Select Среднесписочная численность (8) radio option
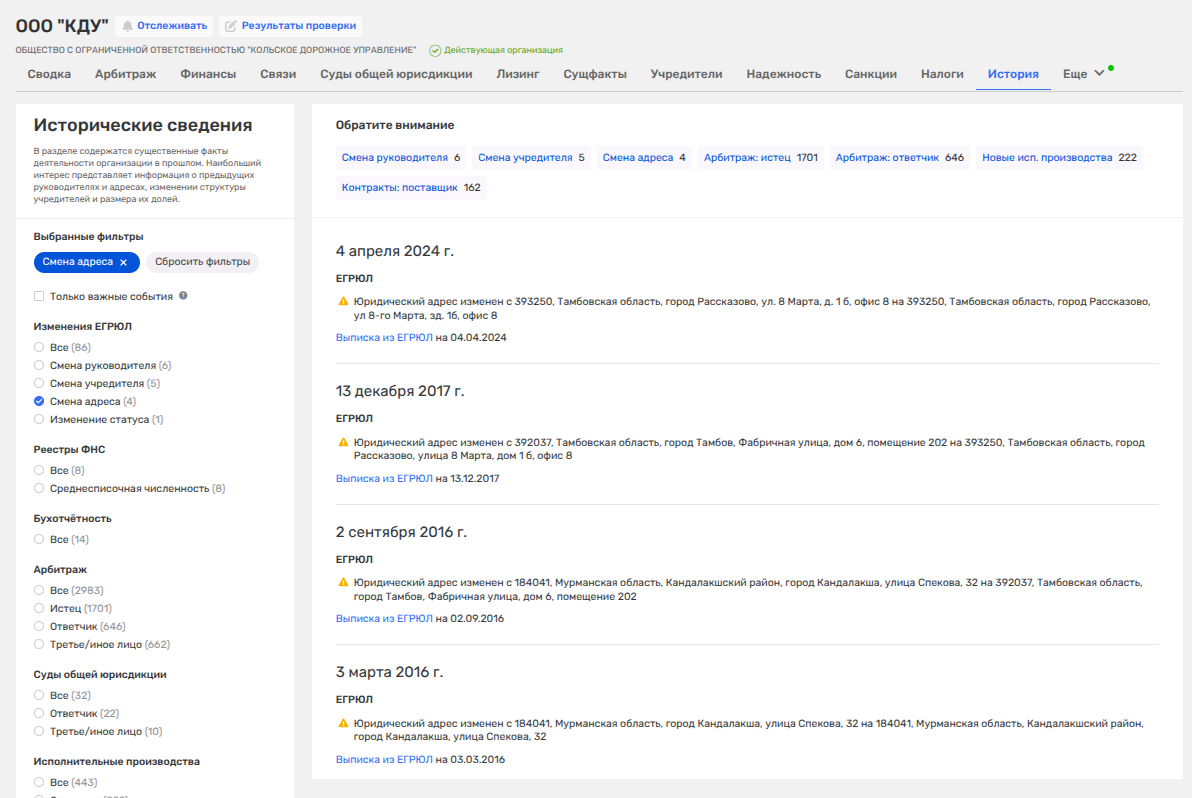Viewport: 1192px width, 798px height. click(x=39, y=489)
